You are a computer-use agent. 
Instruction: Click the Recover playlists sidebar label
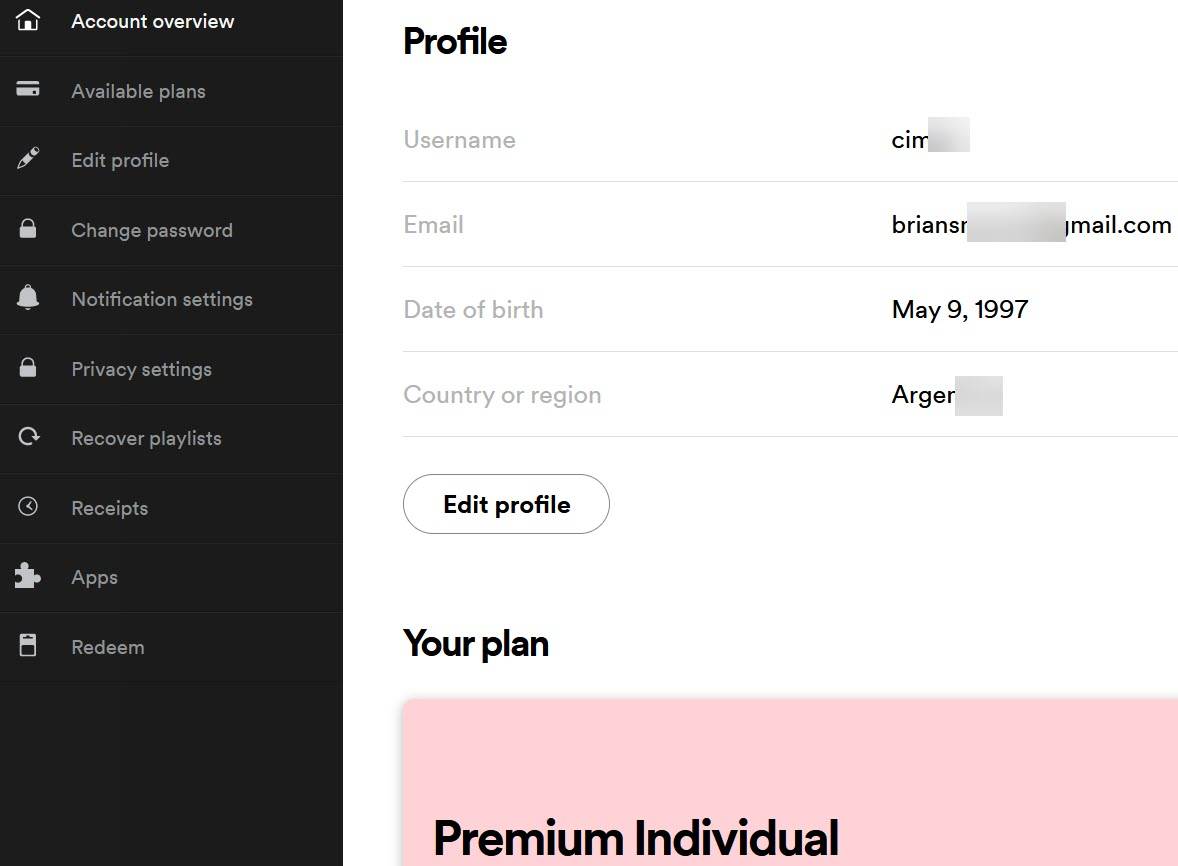pos(146,438)
